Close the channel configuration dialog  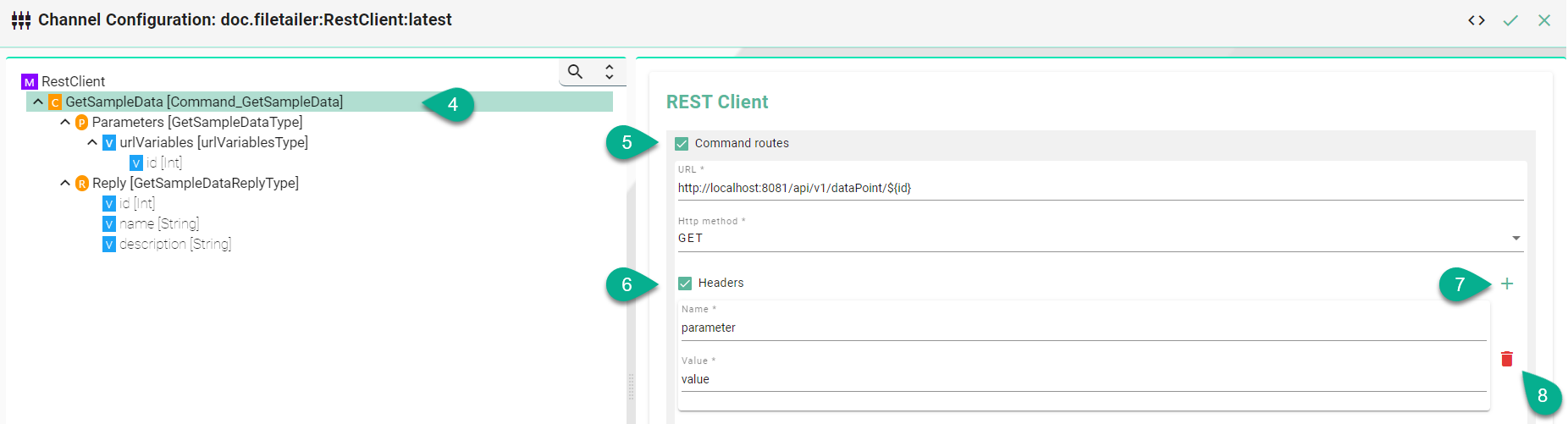point(1544,20)
